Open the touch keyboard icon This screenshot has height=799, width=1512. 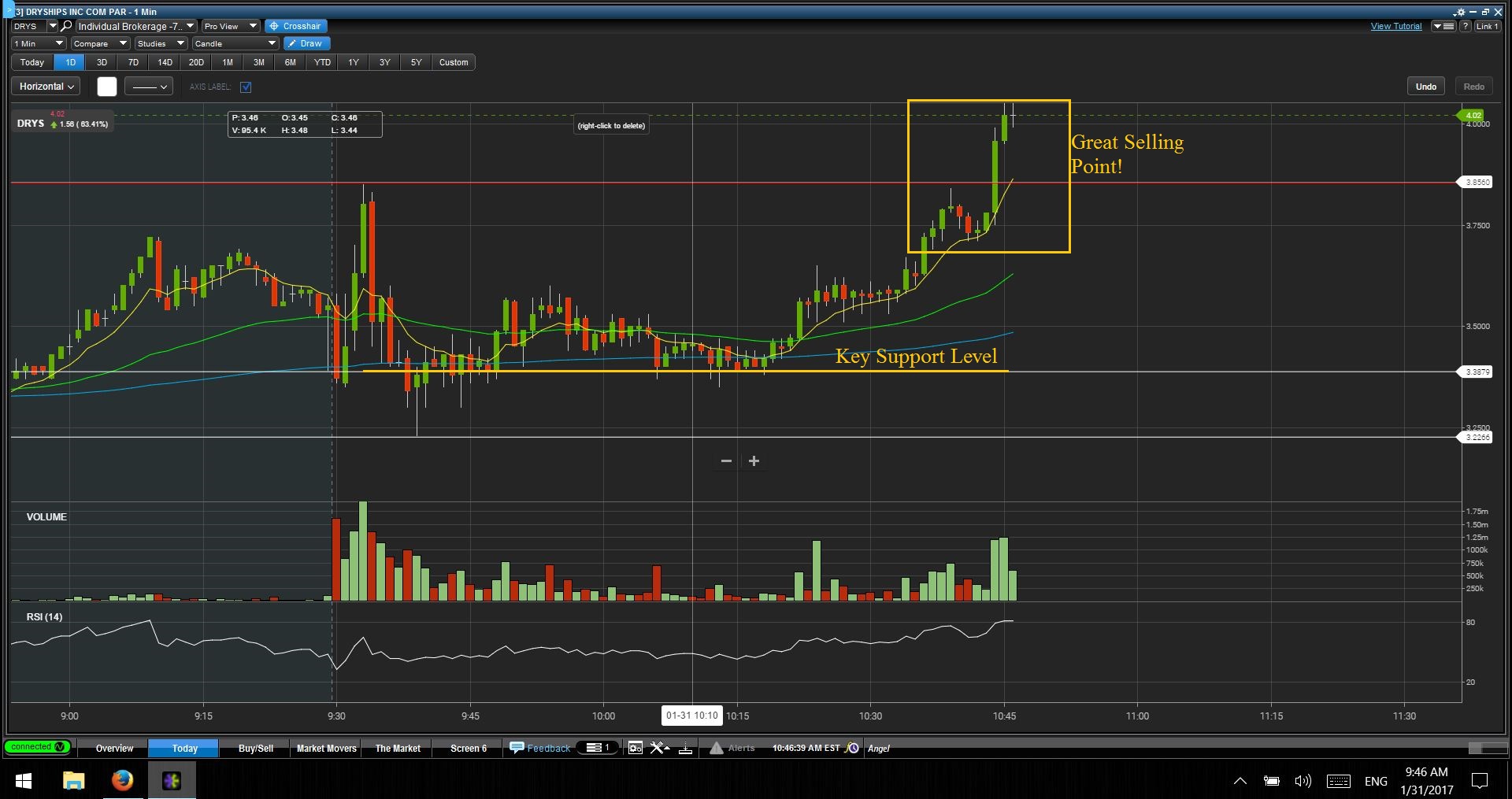(1339, 781)
